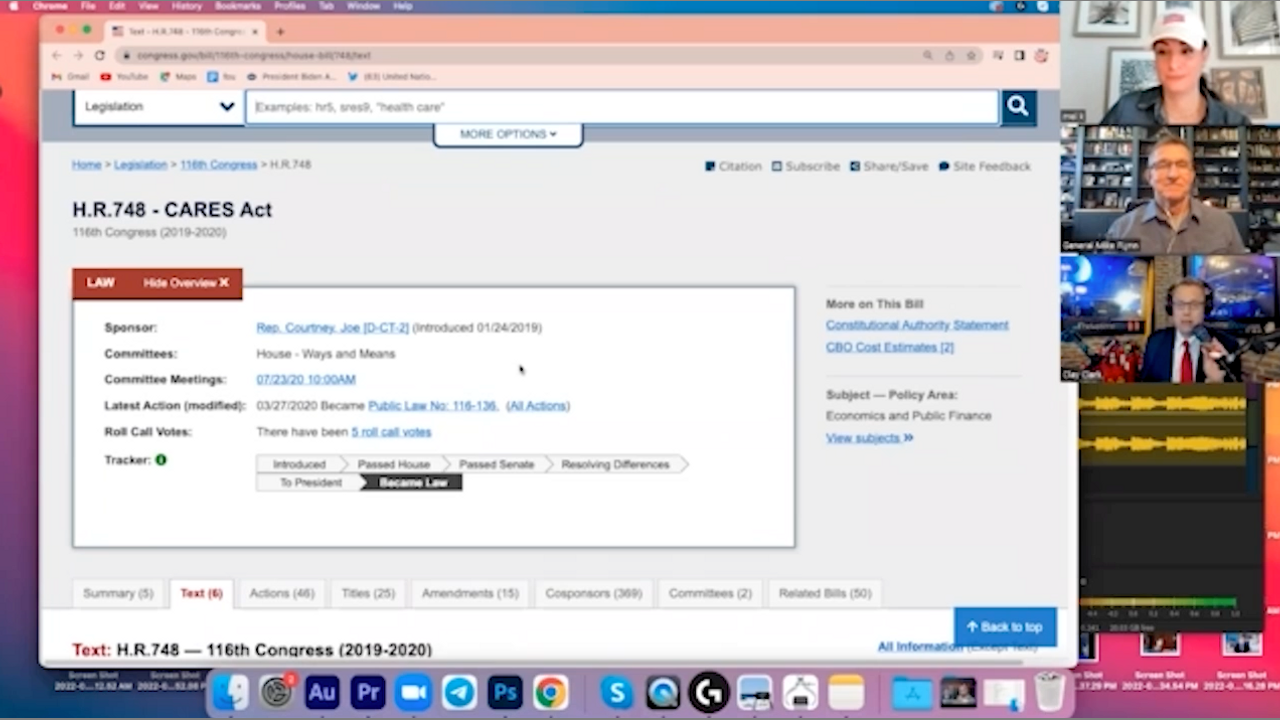Expand MORE OPTIONS under the search bar

[x=508, y=134]
